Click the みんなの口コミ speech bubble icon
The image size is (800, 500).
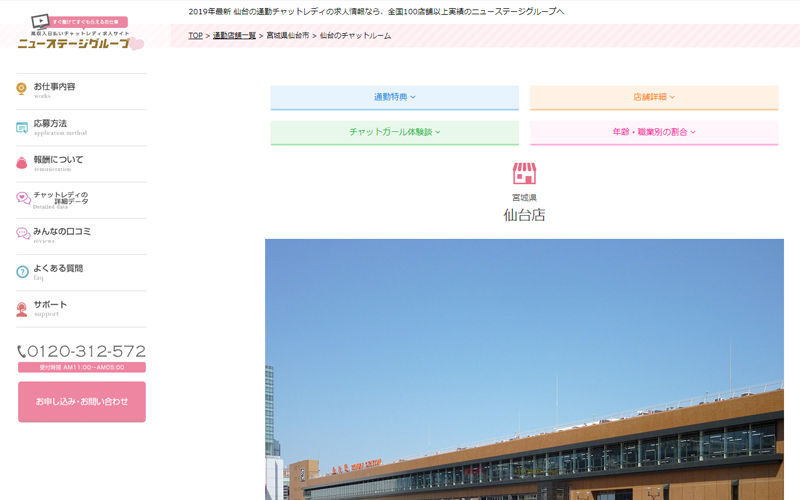click(x=23, y=234)
